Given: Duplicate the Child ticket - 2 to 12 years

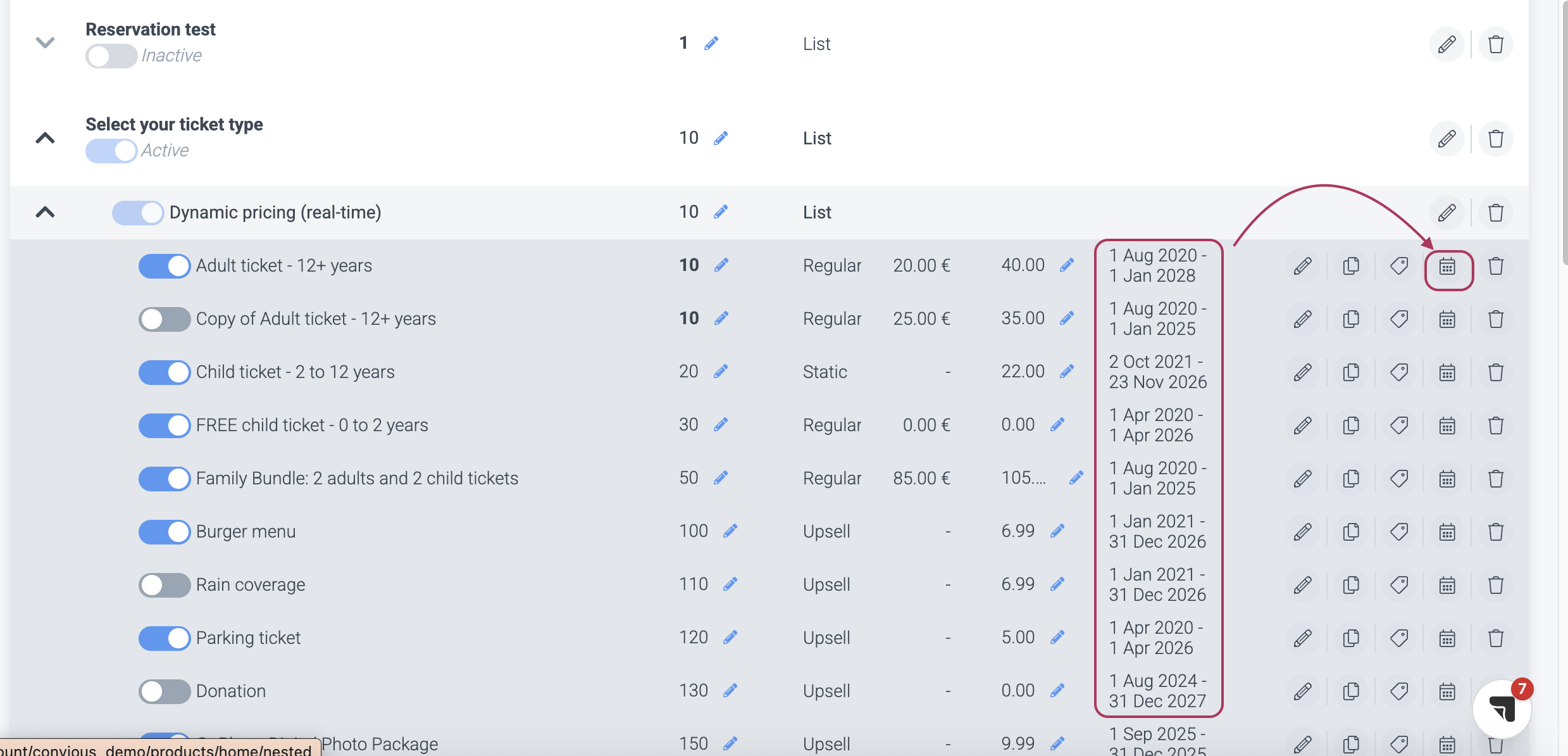Looking at the screenshot, I should [x=1350, y=372].
